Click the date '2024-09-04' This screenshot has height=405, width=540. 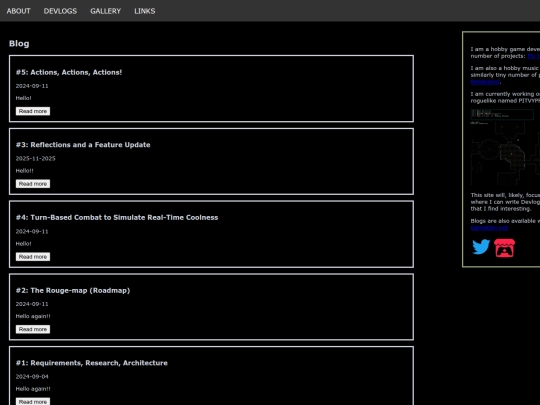click(32, 377)
